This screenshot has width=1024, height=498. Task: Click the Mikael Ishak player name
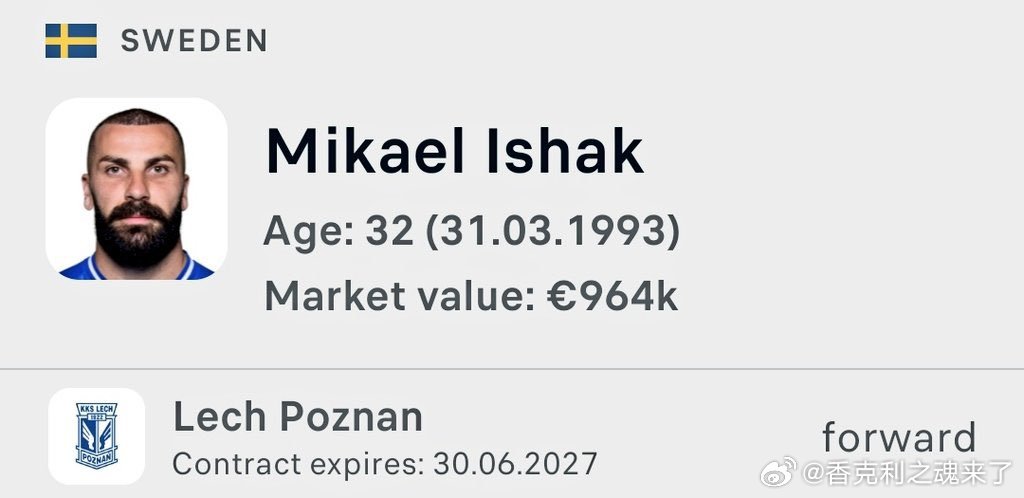click(455, 151)
